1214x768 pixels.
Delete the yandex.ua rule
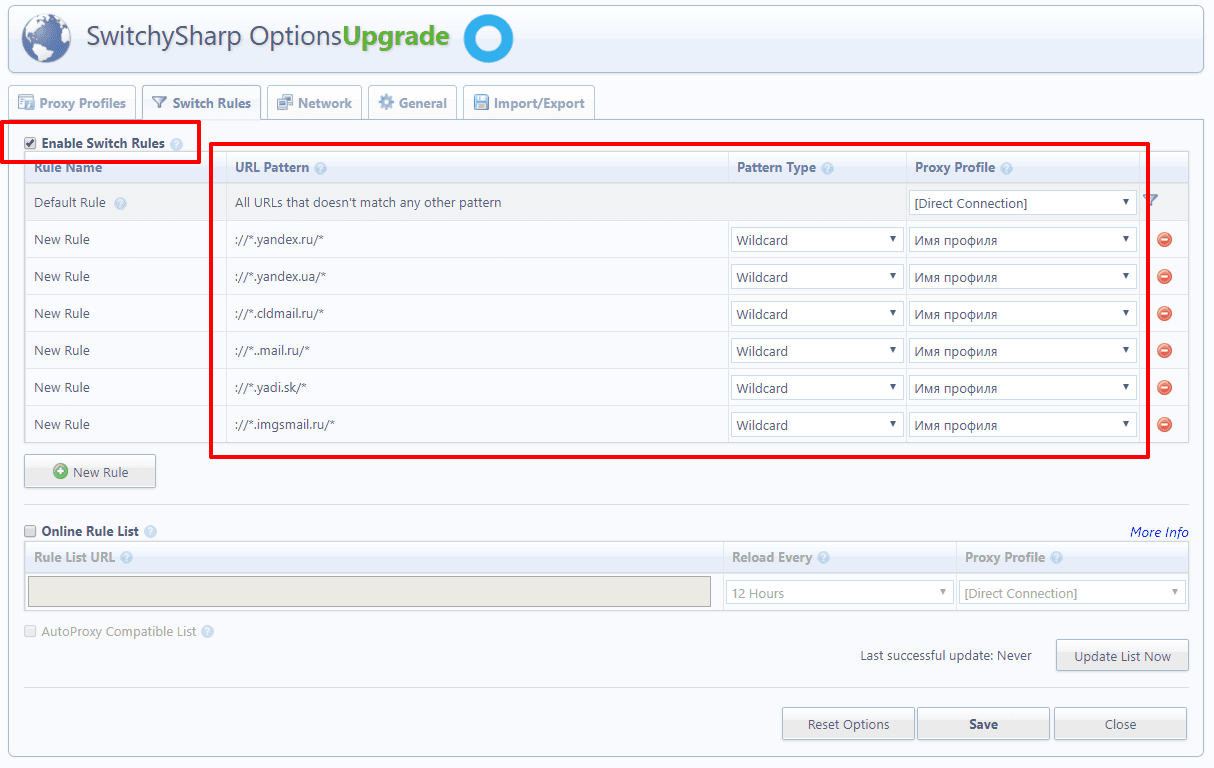point(1164,277)
